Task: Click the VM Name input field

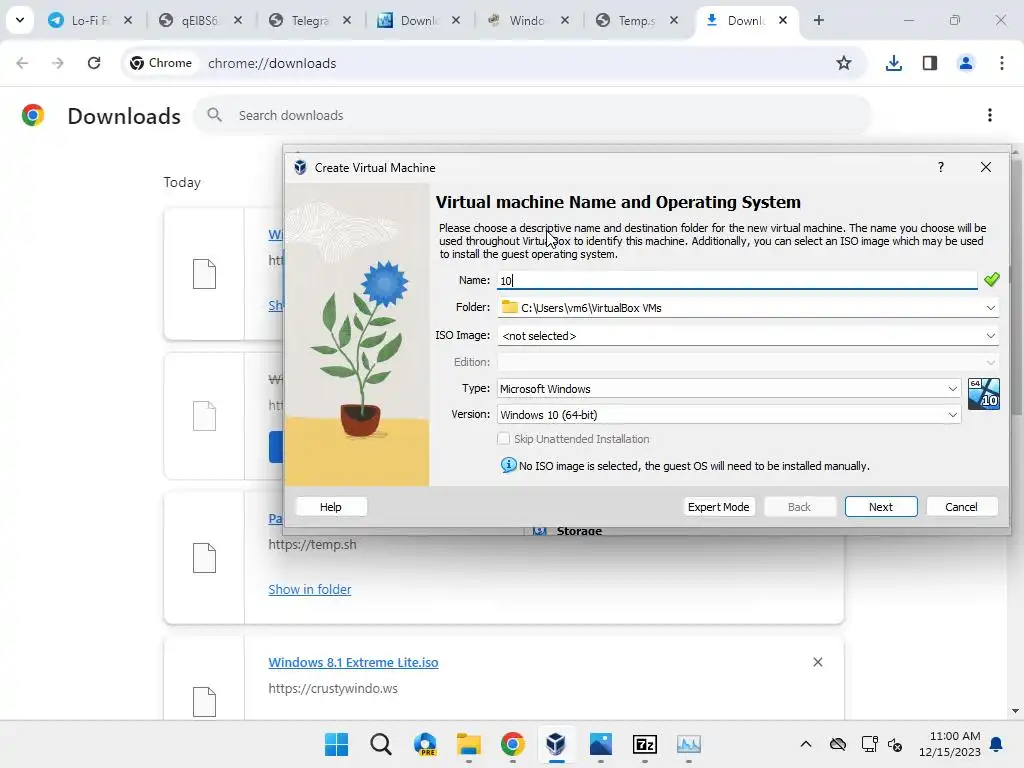Action: point(737,280)
